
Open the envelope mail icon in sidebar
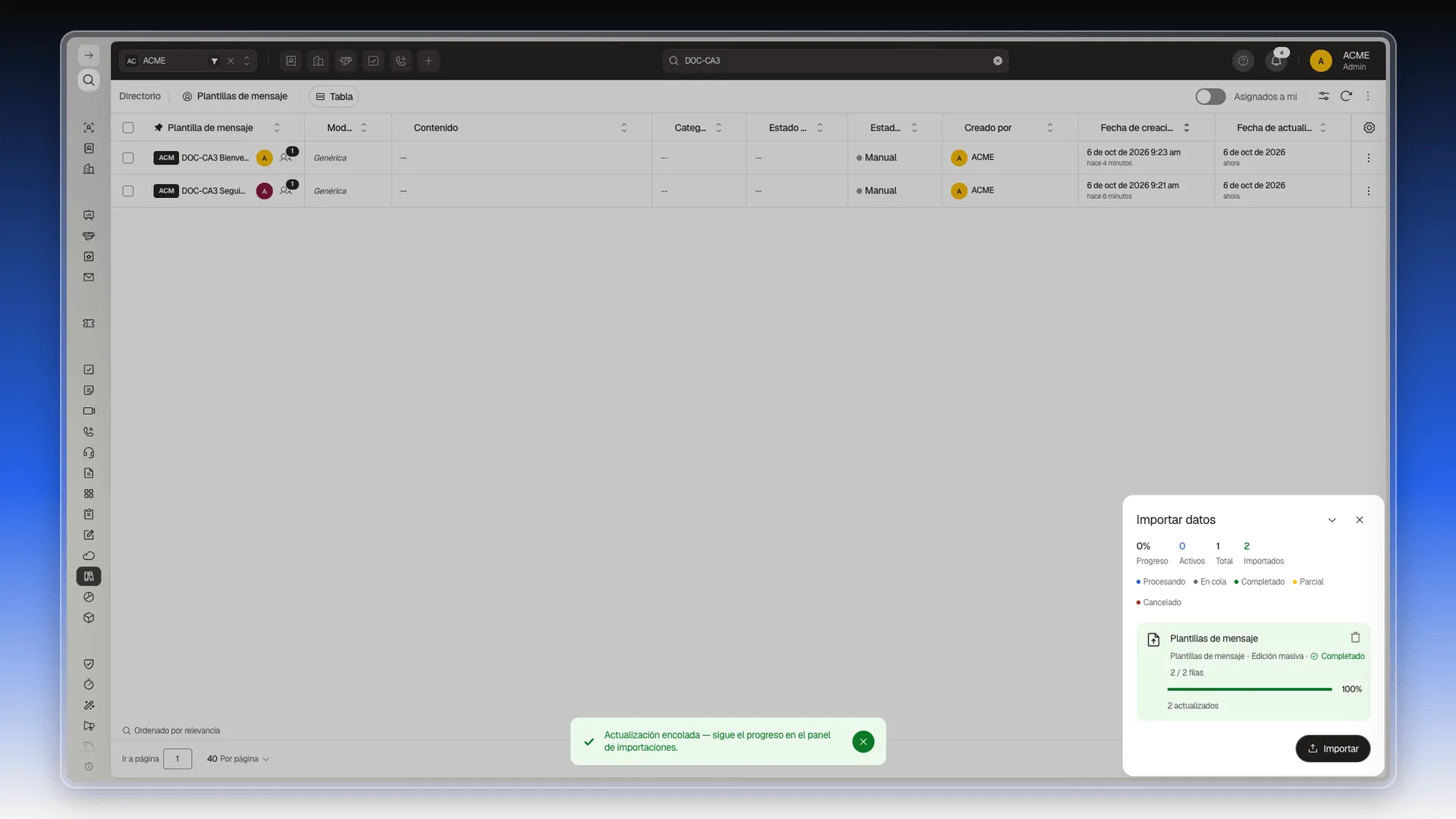(x=89, y=278)
